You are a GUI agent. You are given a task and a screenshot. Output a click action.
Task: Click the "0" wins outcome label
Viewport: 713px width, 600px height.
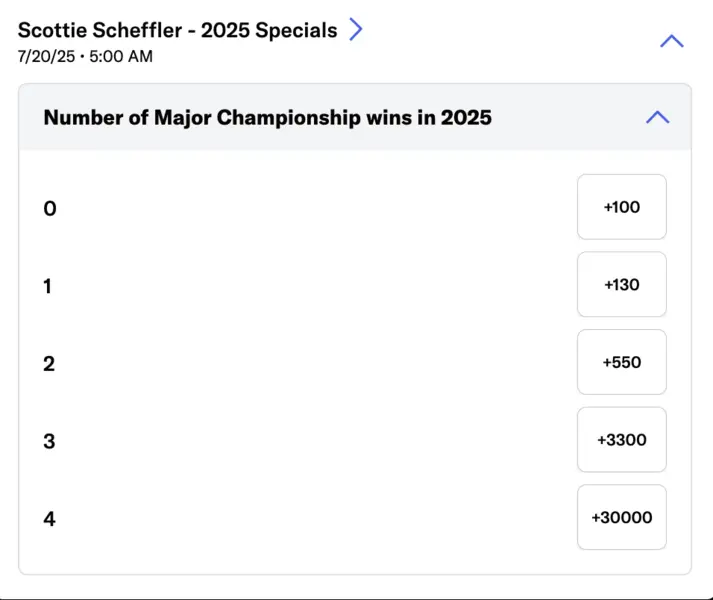click(50, 208)
